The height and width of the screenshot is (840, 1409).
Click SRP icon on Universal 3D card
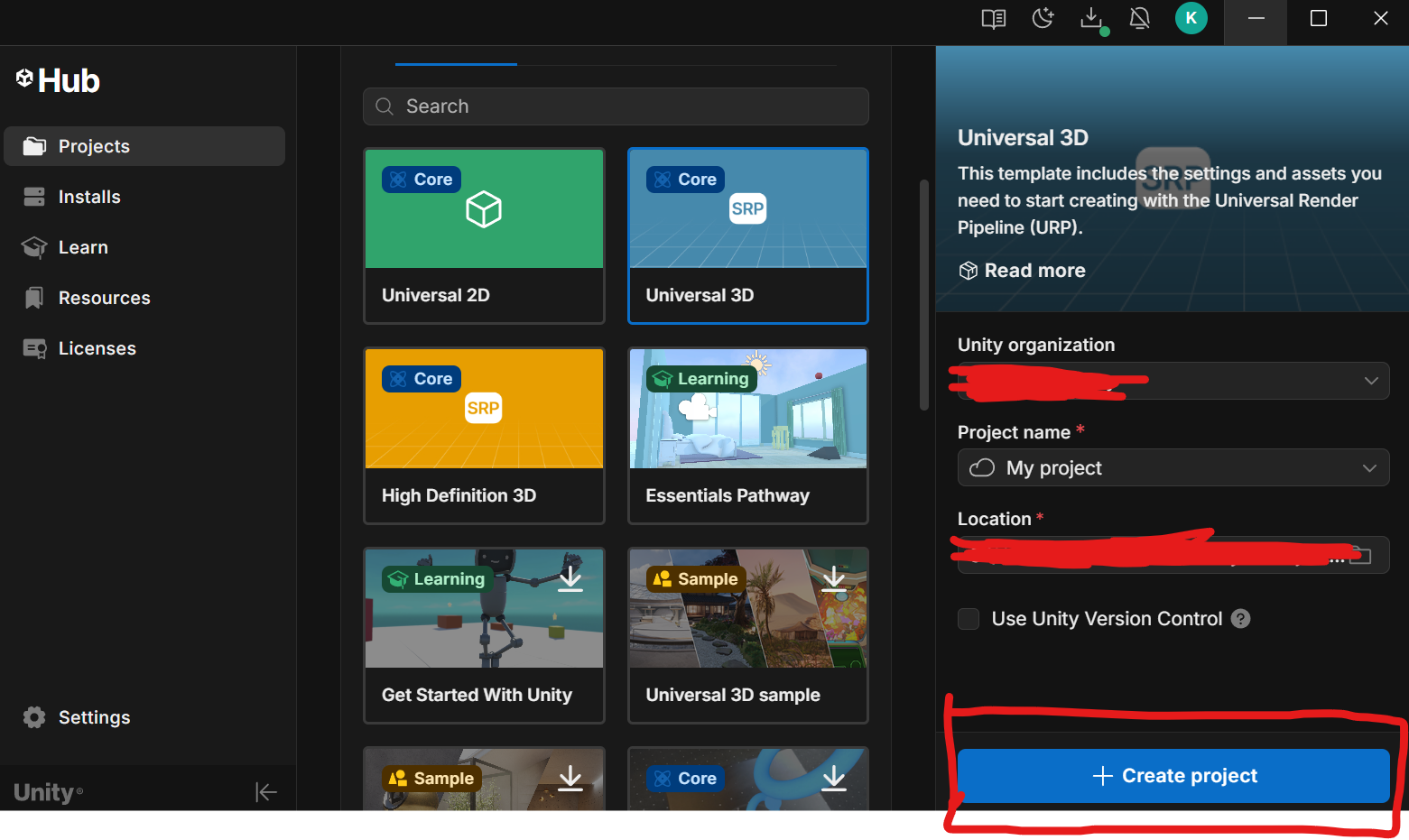tap(747, 209)
